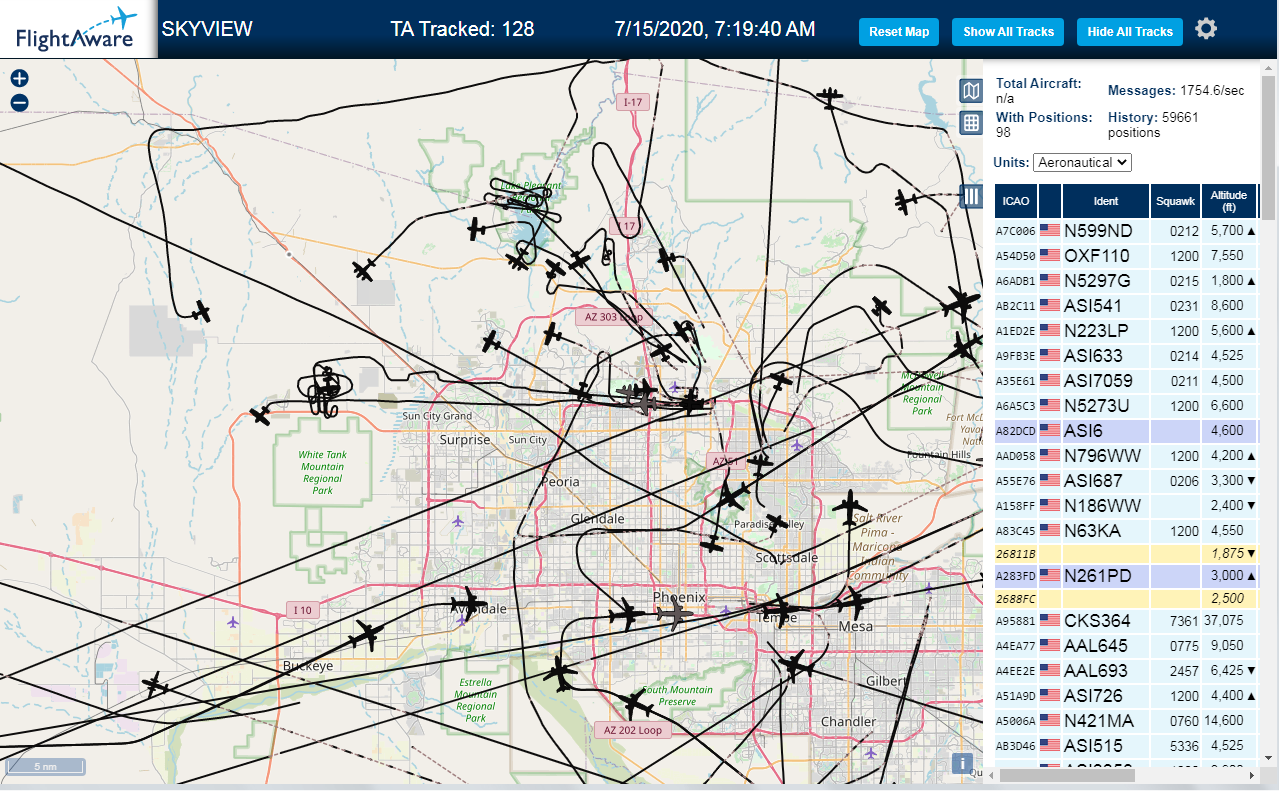The width and height of the screenshot is (1279, 791).
Task: Click squawk value 5336
Action: tap(1184, 746)
